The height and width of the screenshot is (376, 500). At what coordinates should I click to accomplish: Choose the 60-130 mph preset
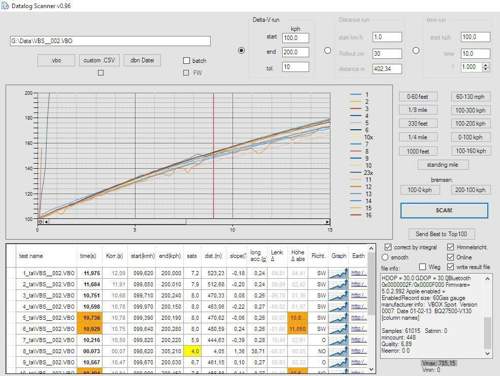[x=470, y=97]
